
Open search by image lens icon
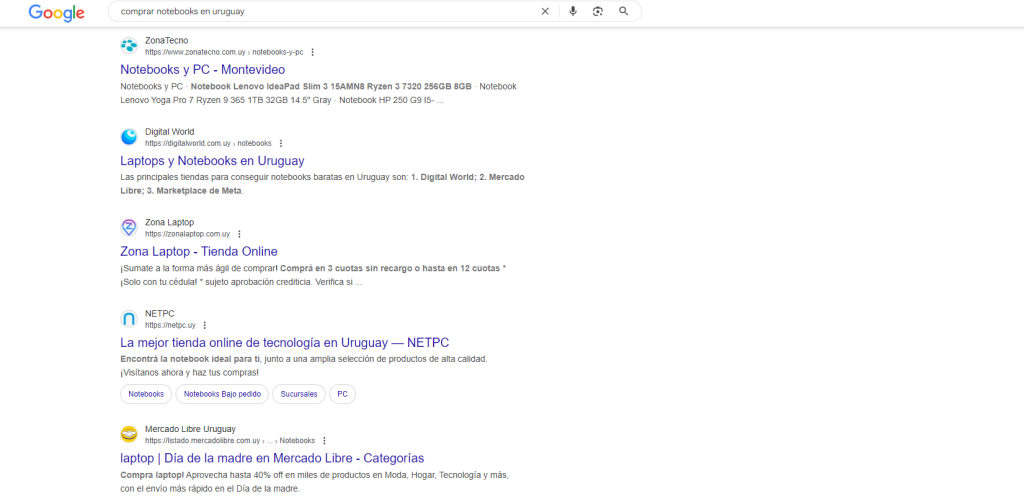[x=598, y=12]
